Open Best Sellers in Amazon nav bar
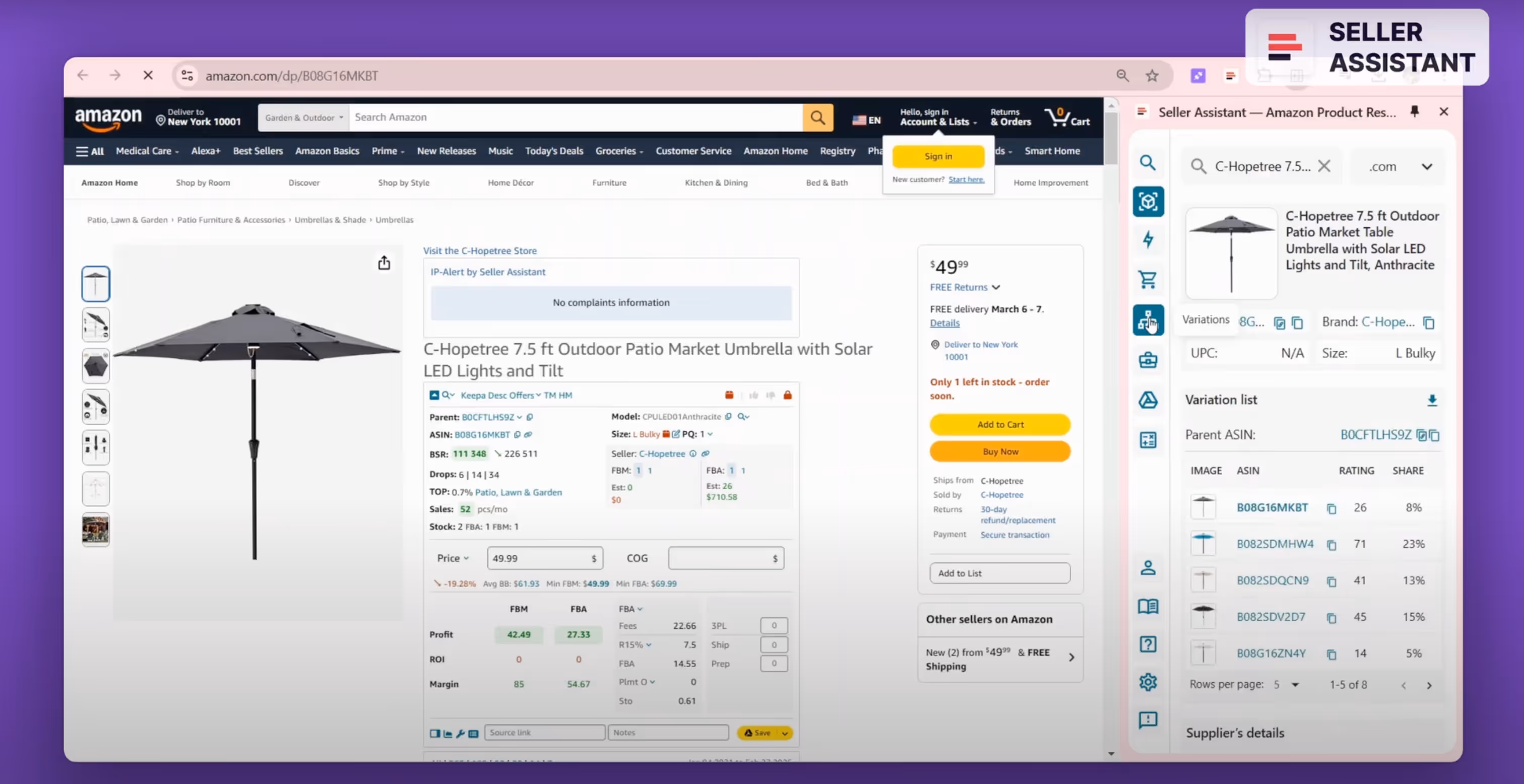 pyautogui.click(x=258, y=151)
